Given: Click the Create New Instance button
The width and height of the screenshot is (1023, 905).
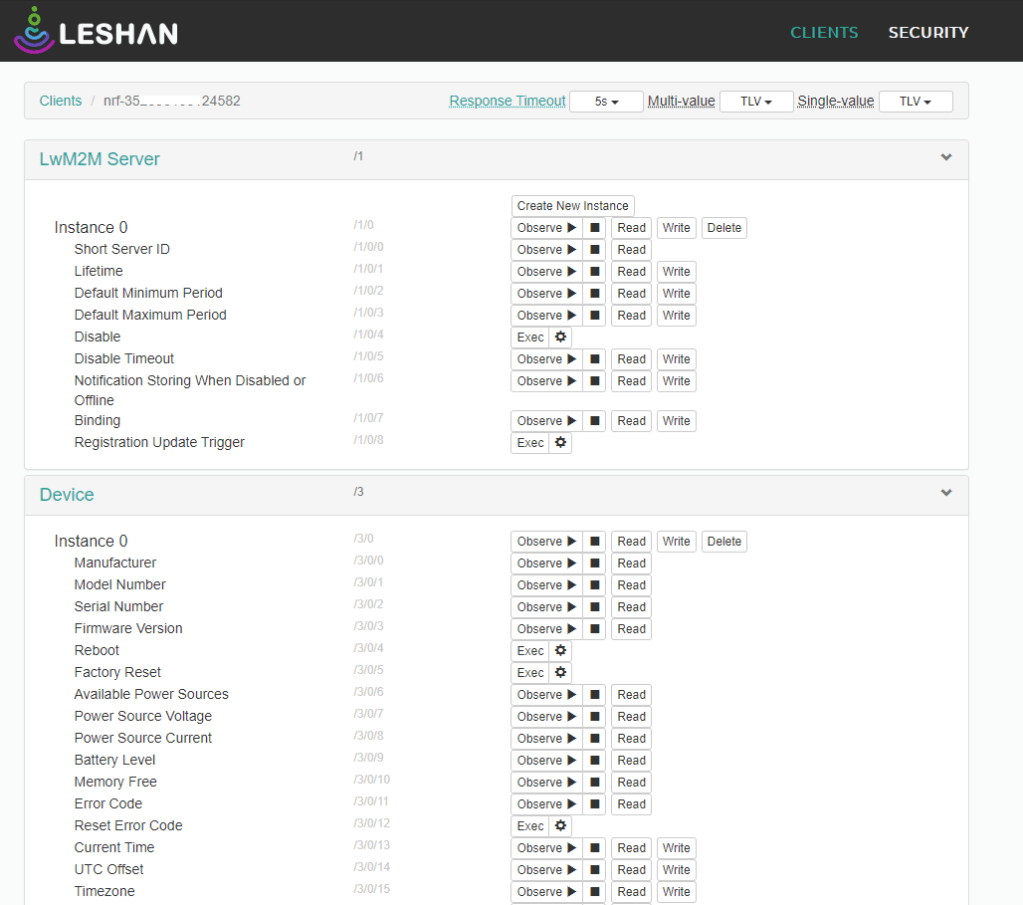Looking at the screenshot, I should click(573, 206).
